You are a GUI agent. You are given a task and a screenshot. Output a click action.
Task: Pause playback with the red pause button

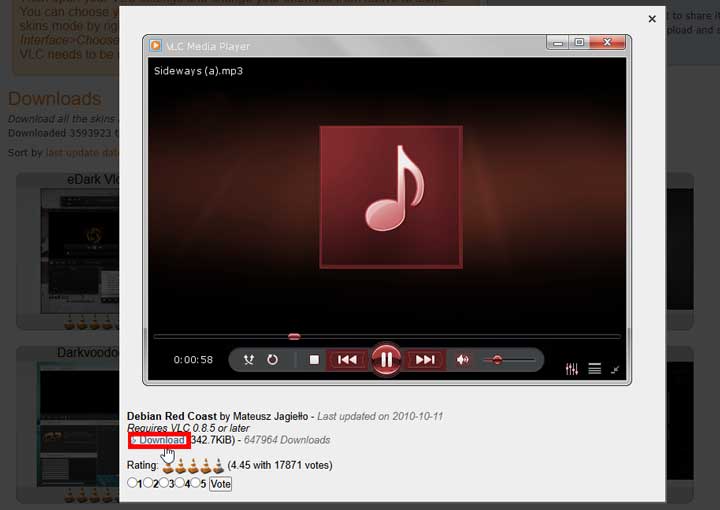[x=386, y=359]
